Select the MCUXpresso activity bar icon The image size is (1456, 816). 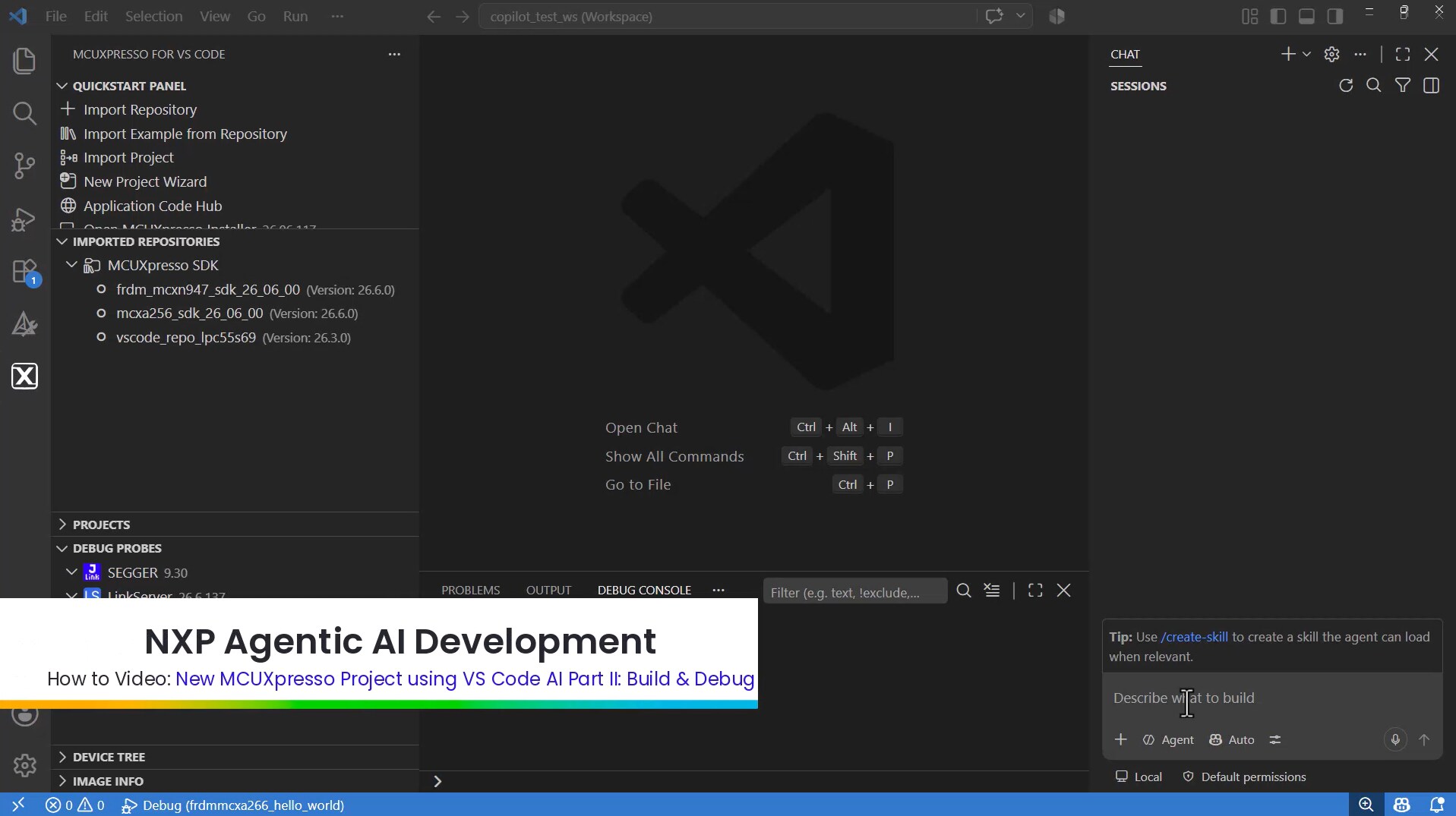click(24, 376)
